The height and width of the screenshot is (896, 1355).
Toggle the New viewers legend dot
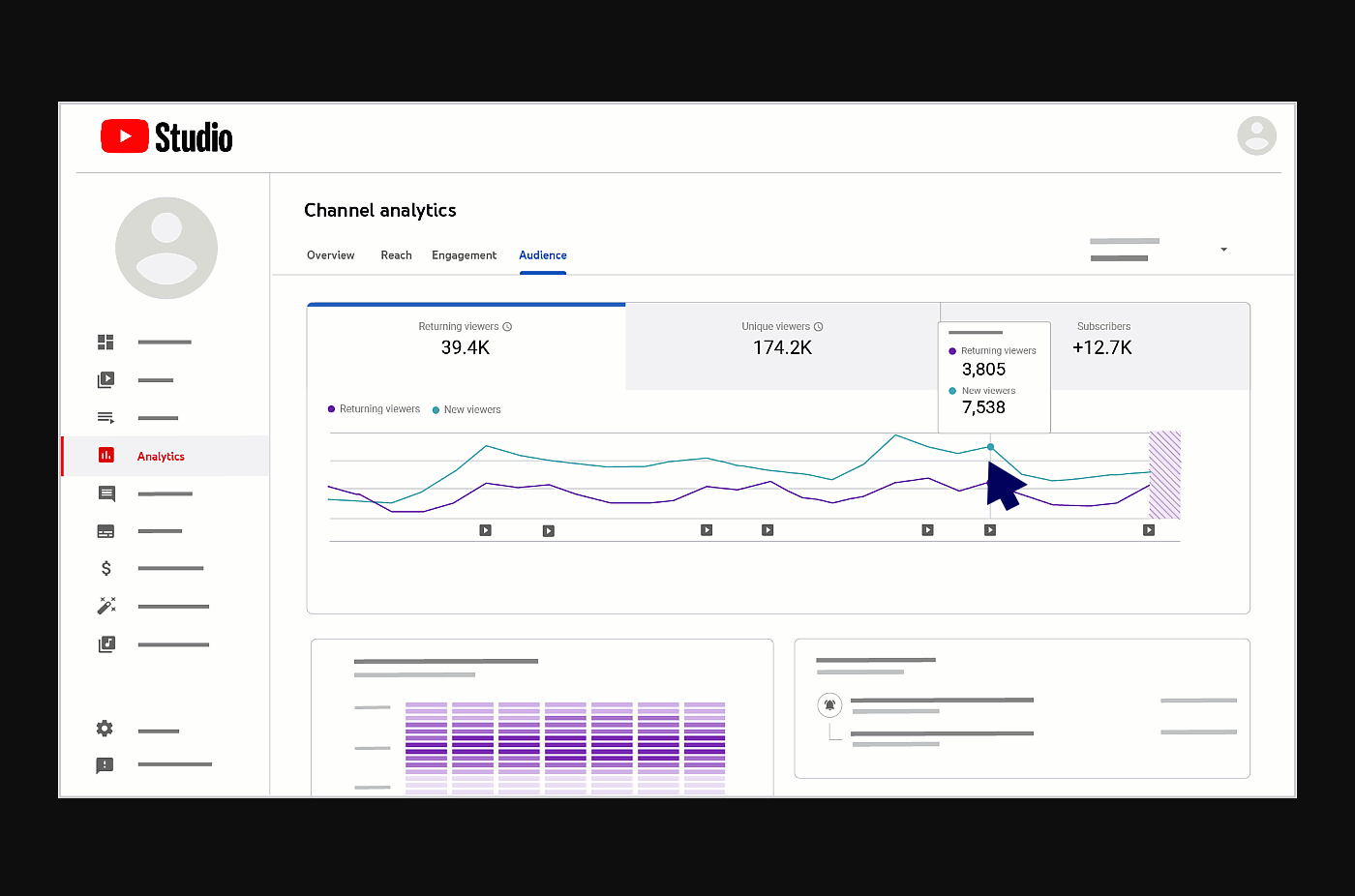click(436, 410)
